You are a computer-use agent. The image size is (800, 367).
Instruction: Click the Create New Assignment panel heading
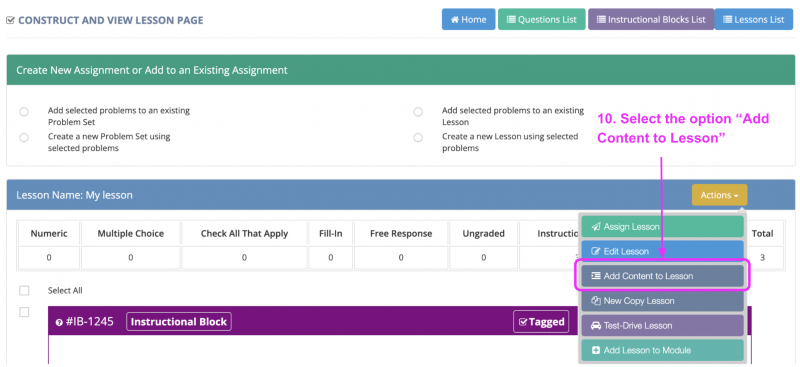152,70
